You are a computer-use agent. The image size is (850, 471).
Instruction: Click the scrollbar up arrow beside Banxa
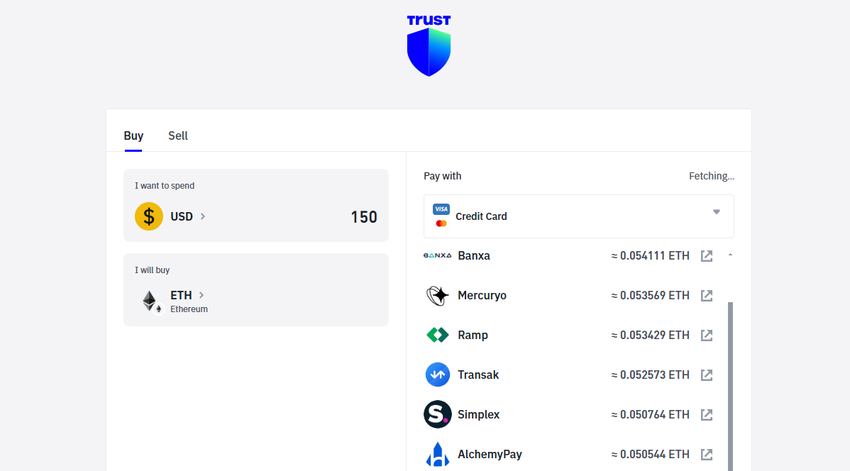(x=730, y=255)
